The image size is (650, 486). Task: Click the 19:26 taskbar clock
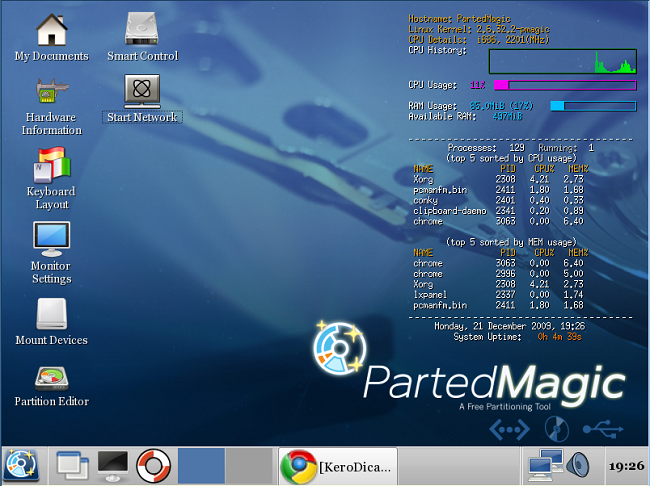point(626,466)
